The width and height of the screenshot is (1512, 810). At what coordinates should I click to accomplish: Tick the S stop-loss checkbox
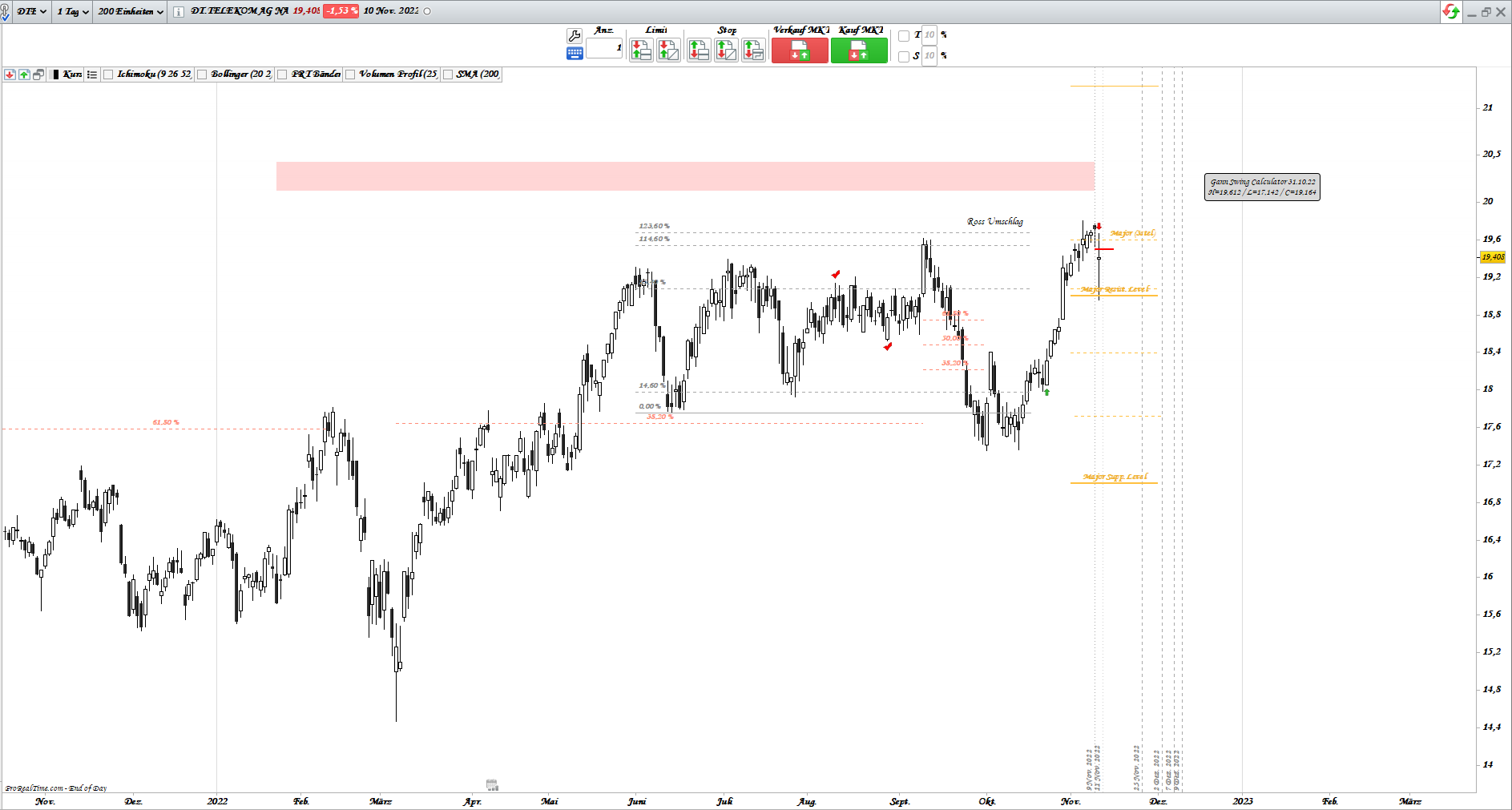click(904, 56)
